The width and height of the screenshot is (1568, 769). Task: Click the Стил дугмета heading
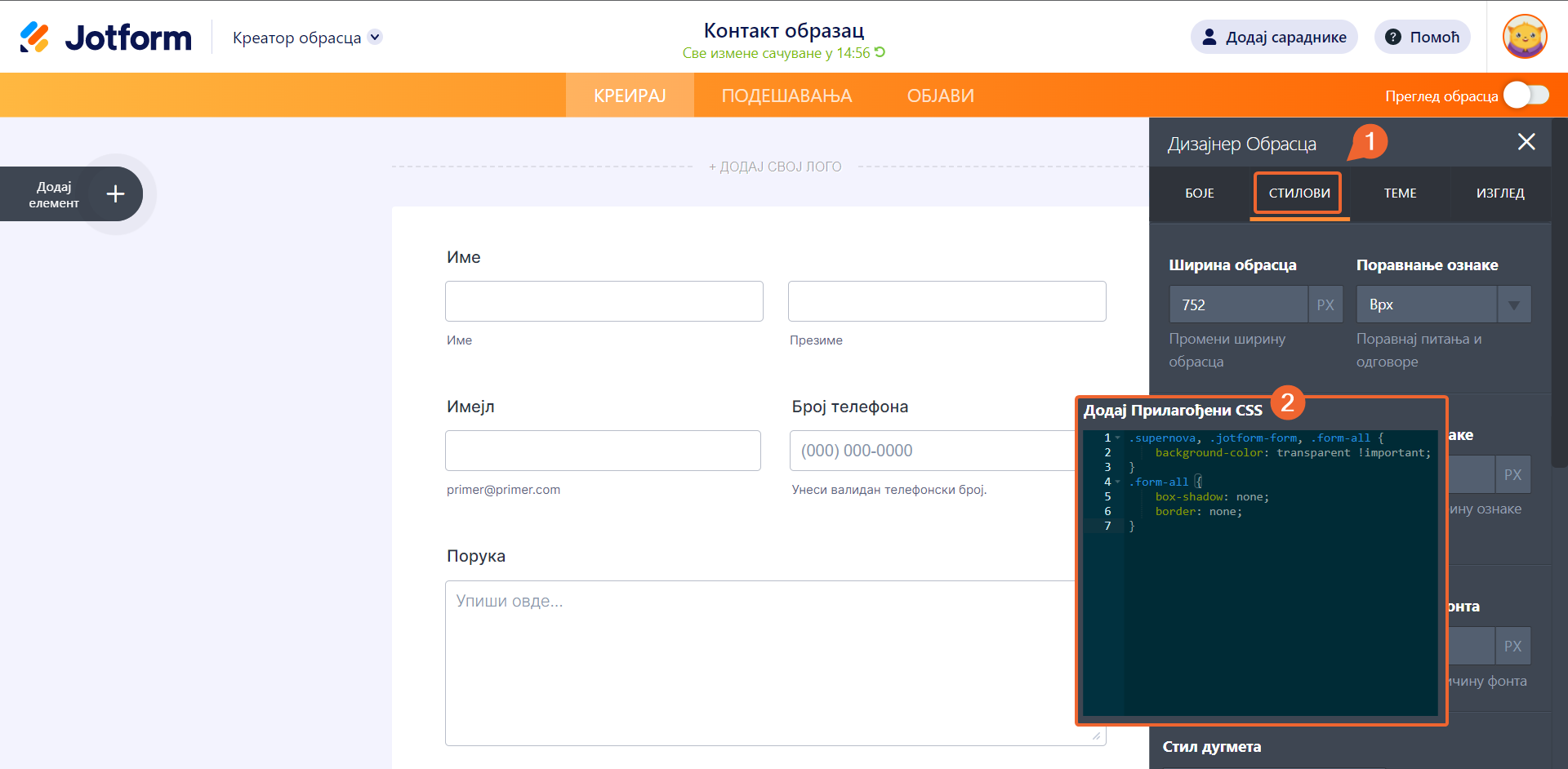click(x=1212, y=746)
